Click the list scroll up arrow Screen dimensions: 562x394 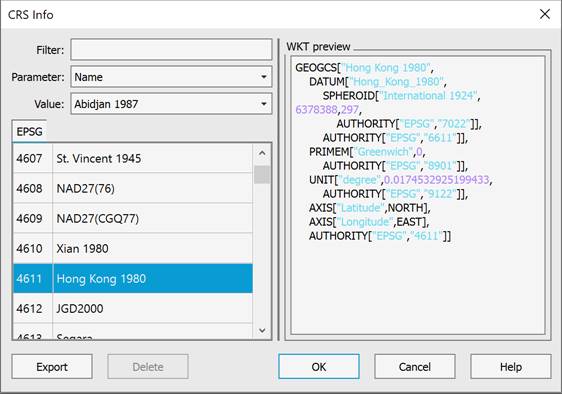pos(262,153)
